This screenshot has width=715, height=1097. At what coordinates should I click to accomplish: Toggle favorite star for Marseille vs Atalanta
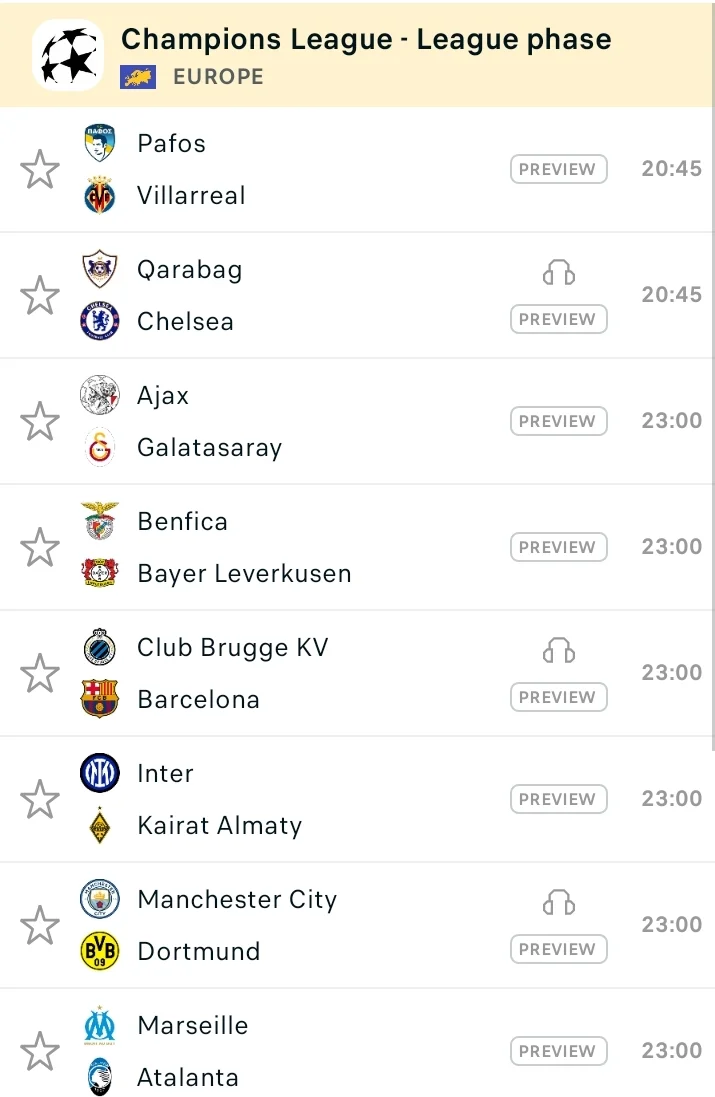click(40, 1051)
